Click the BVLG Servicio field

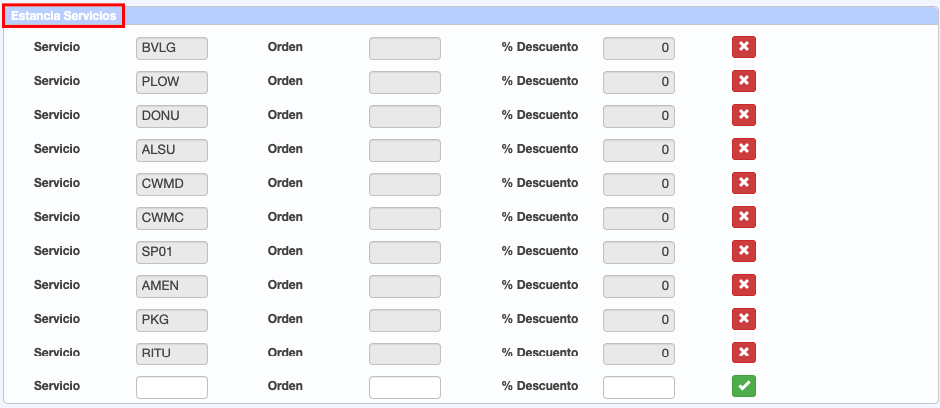coord(172,48)
